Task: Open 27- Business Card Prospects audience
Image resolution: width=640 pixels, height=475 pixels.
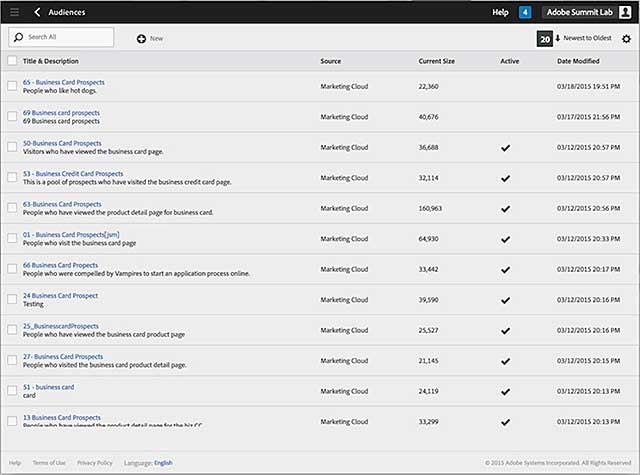Action: coord(63,357)
